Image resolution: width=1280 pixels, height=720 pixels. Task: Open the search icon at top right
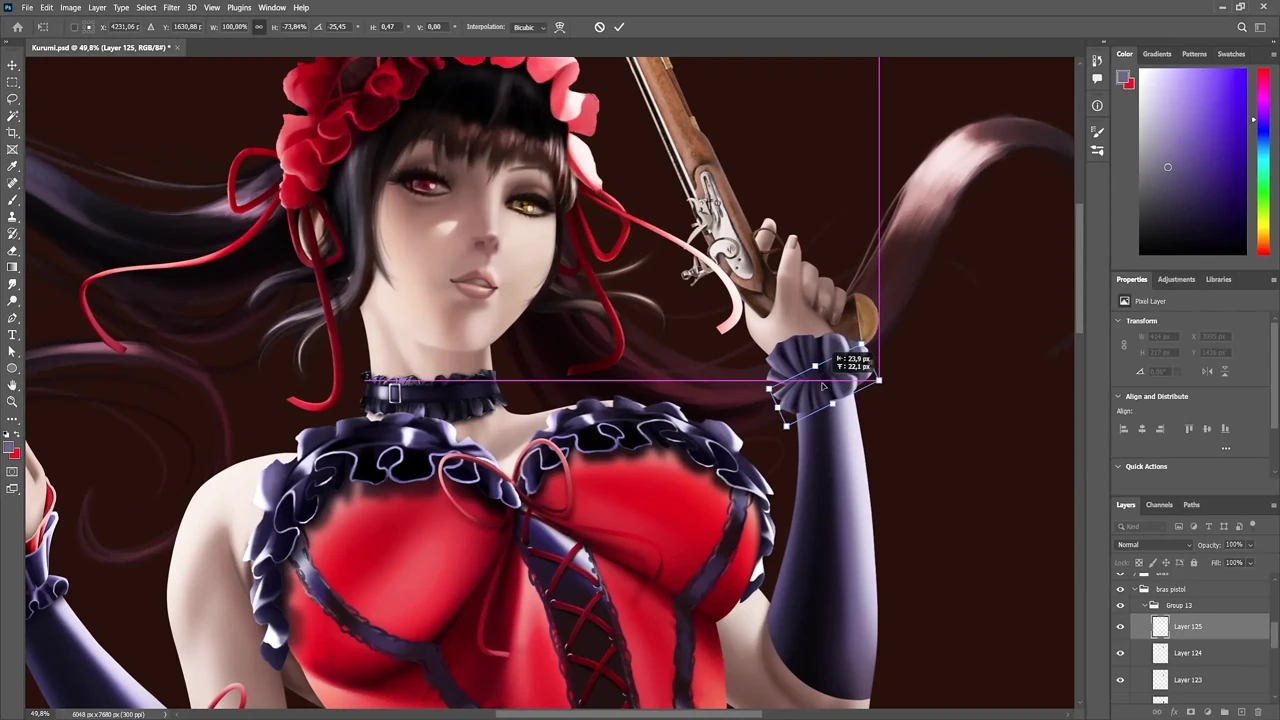coord(1242,27)
